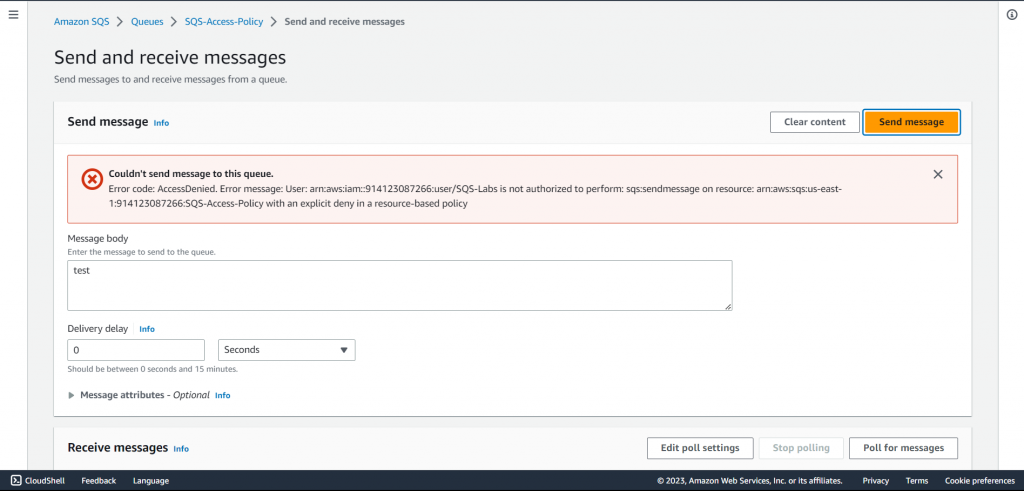The height and width of the screenshot is (491, 1024).
Task: Open the Seconds time unit dropdown
Action: pyautogui.click(x=286, y=350)
